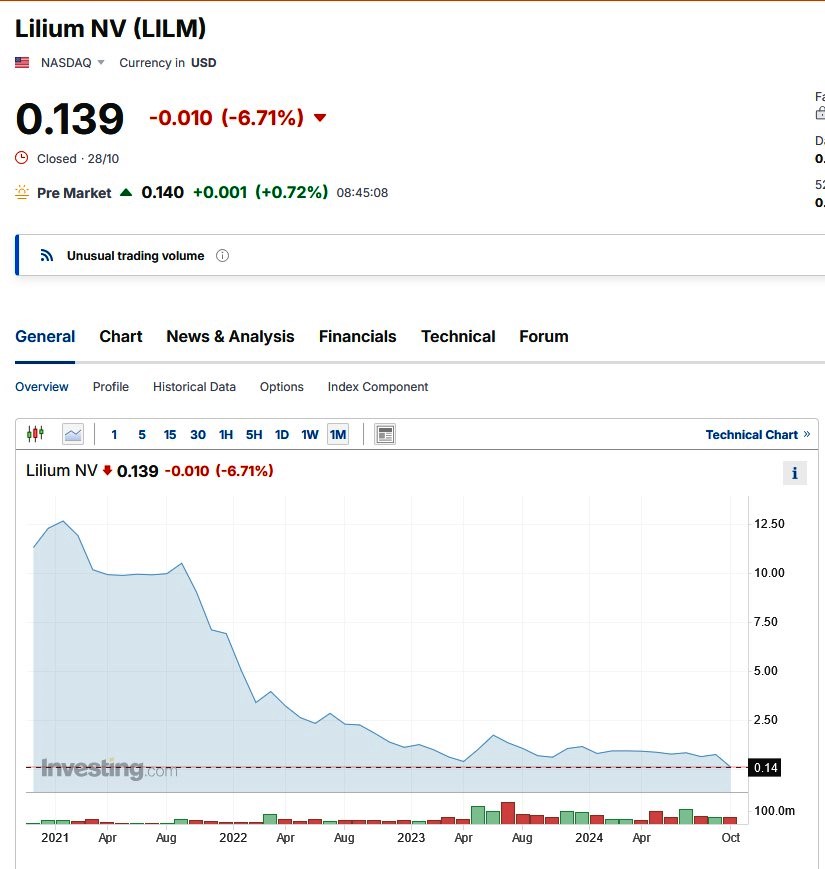Set chart interval to 5 minutes

coord(142,434)
